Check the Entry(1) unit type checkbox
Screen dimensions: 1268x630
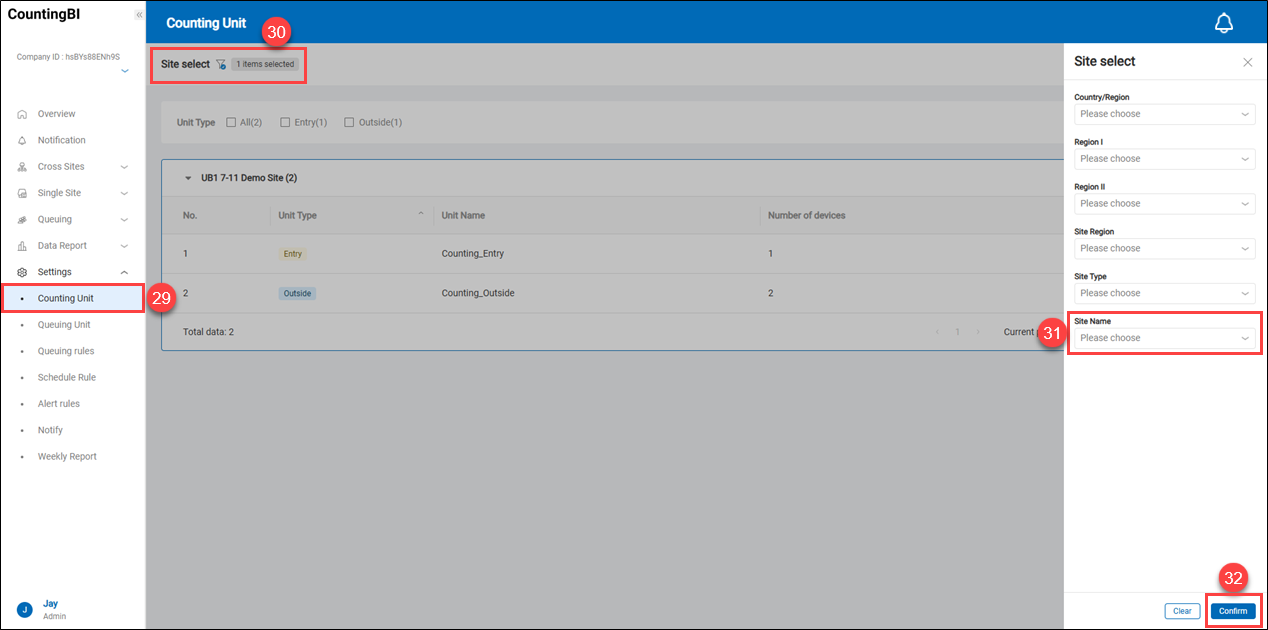pyautogui.click(x=285, y=123)
